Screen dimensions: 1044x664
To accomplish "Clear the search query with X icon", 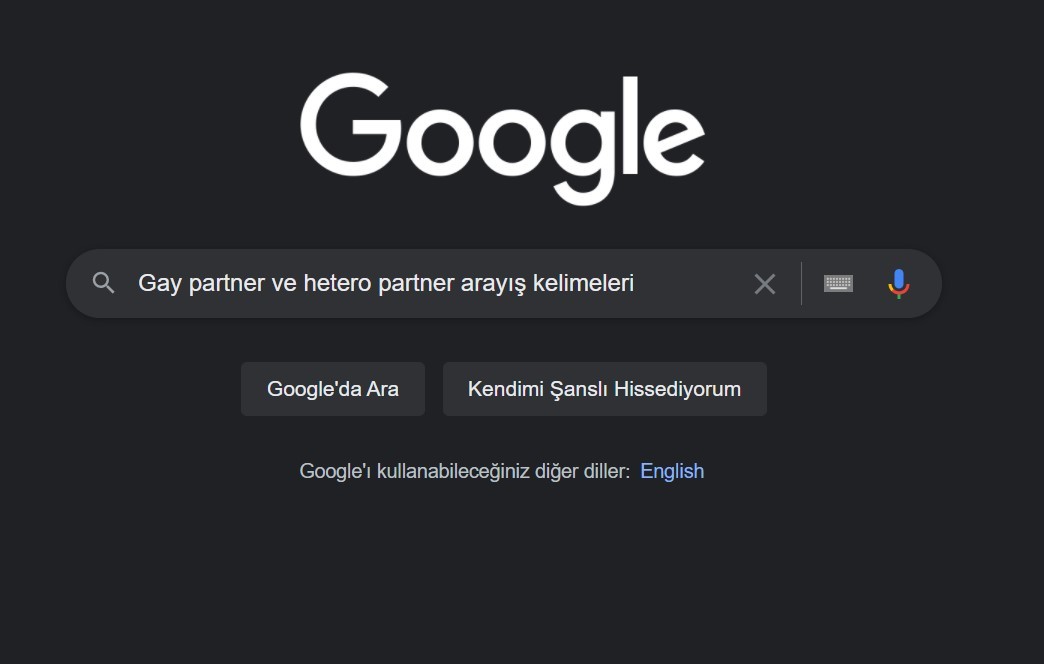I will [x=764, y=284].
